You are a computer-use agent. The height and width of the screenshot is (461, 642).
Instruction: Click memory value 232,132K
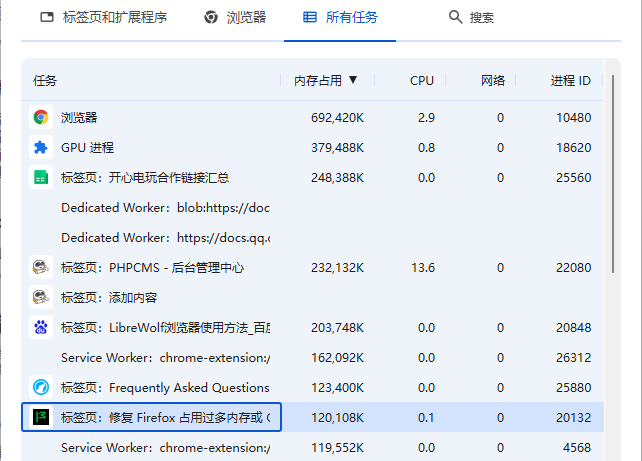point(337,268)
